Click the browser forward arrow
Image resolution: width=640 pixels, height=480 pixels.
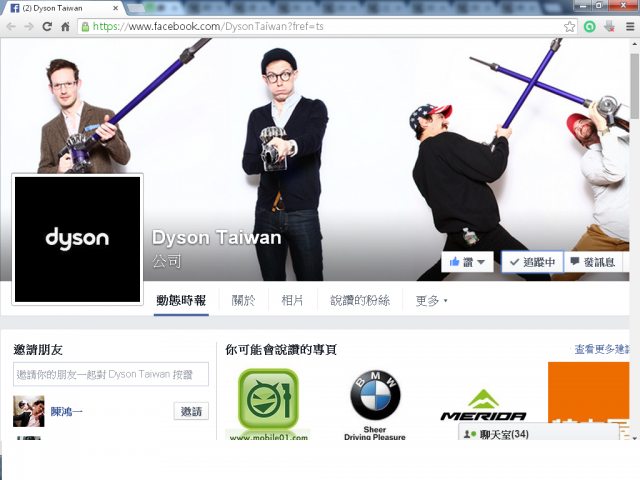point(29,27)
